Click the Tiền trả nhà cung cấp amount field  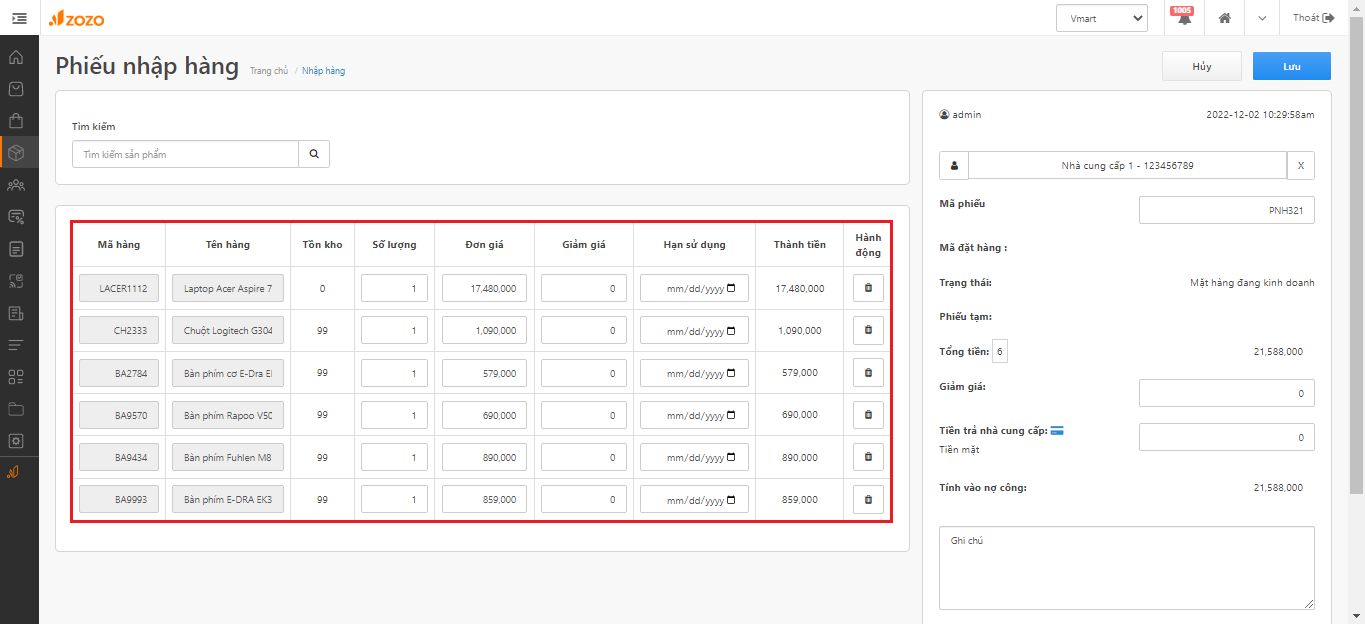click(1227, 437)
